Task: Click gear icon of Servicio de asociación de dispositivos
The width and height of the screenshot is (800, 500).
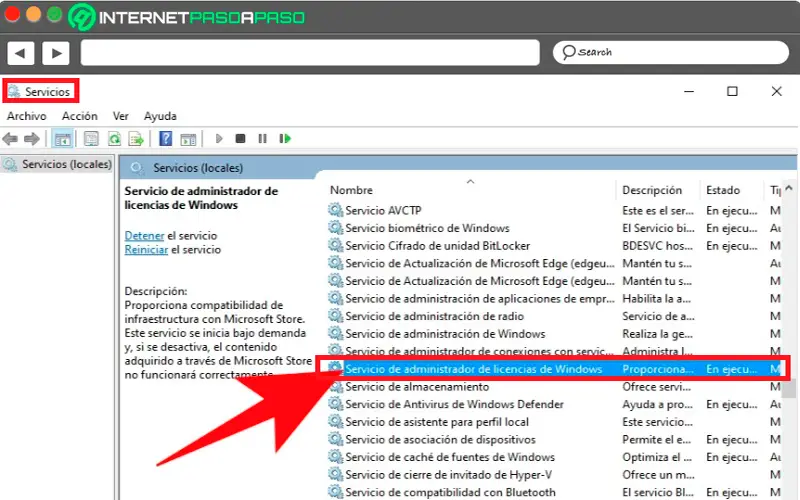Action: [335, 439]
